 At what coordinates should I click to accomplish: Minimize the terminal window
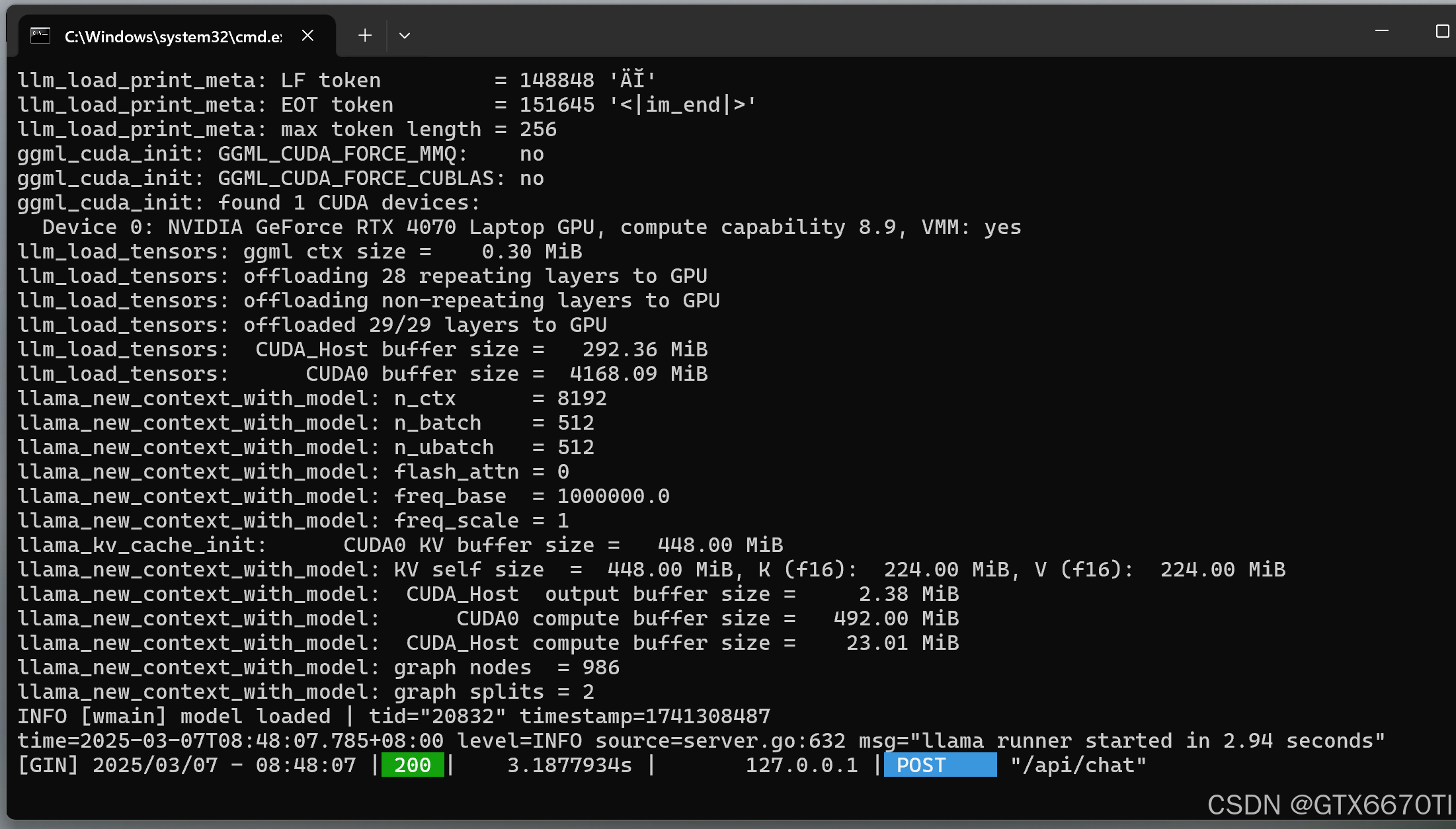coord(1381,31)
